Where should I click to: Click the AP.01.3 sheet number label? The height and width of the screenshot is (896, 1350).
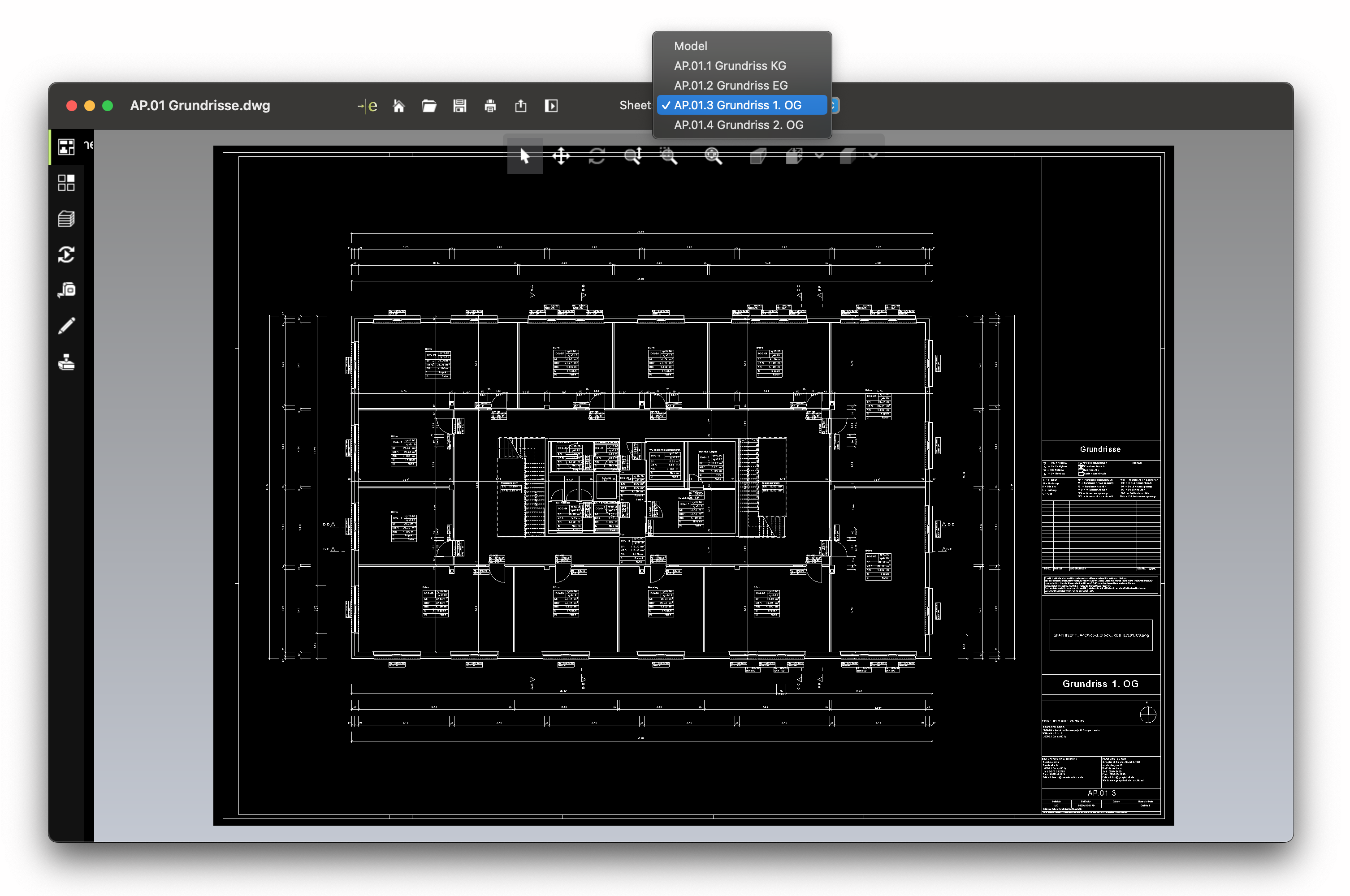[x=1101, y=793]
